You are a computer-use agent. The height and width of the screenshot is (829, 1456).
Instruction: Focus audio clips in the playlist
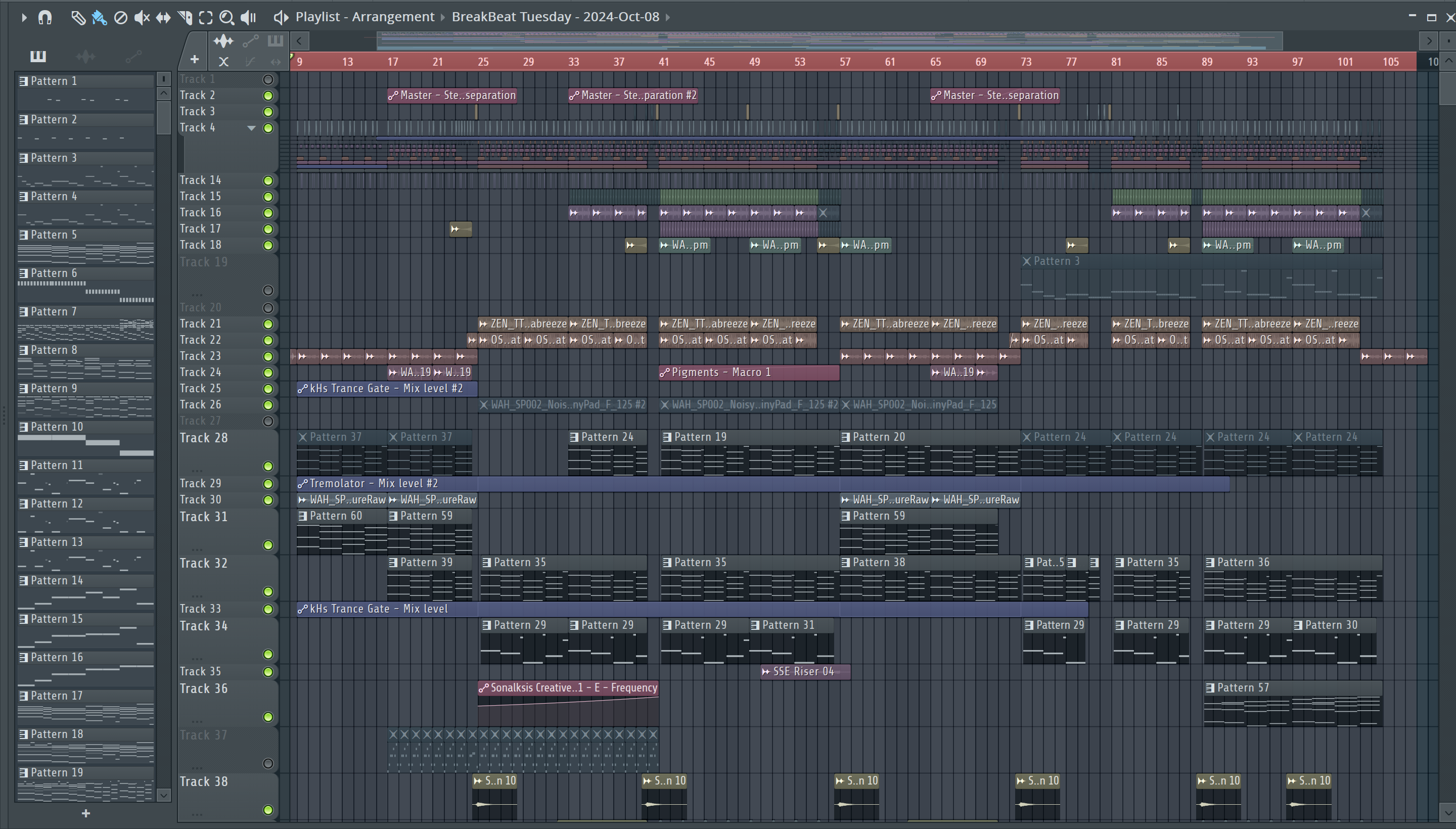point(223,41)
